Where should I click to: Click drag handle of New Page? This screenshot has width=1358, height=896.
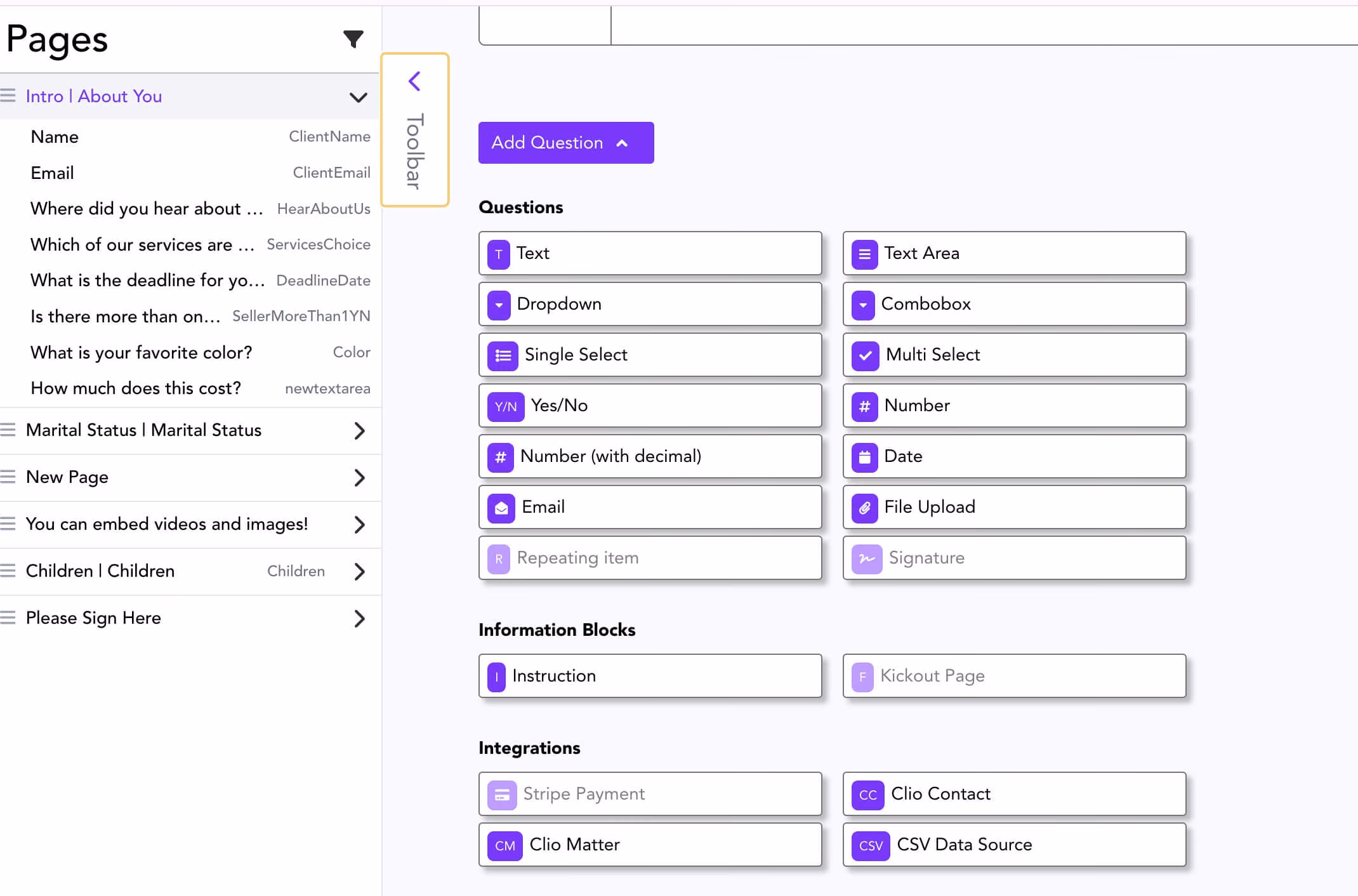pos(8,477)
